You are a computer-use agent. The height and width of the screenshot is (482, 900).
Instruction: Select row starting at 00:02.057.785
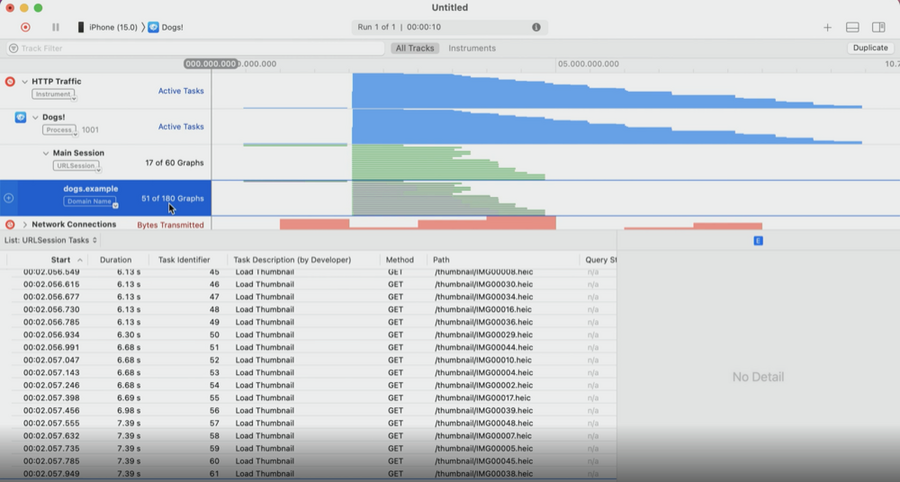308,461
